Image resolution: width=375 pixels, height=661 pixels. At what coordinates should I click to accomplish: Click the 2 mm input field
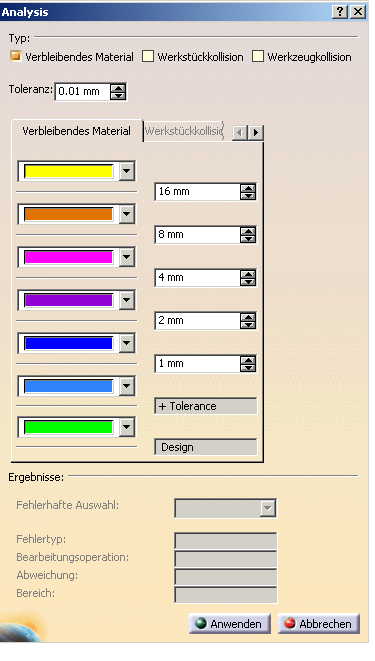(197, 321)
